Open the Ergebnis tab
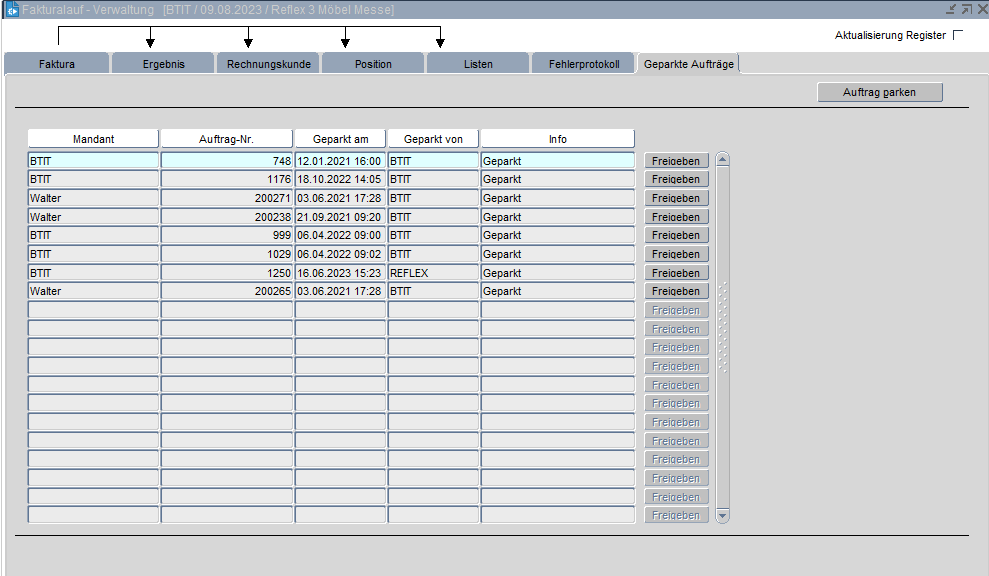This screenshot has width=989, height=576. pyautogui.click(x=163, y=64)
